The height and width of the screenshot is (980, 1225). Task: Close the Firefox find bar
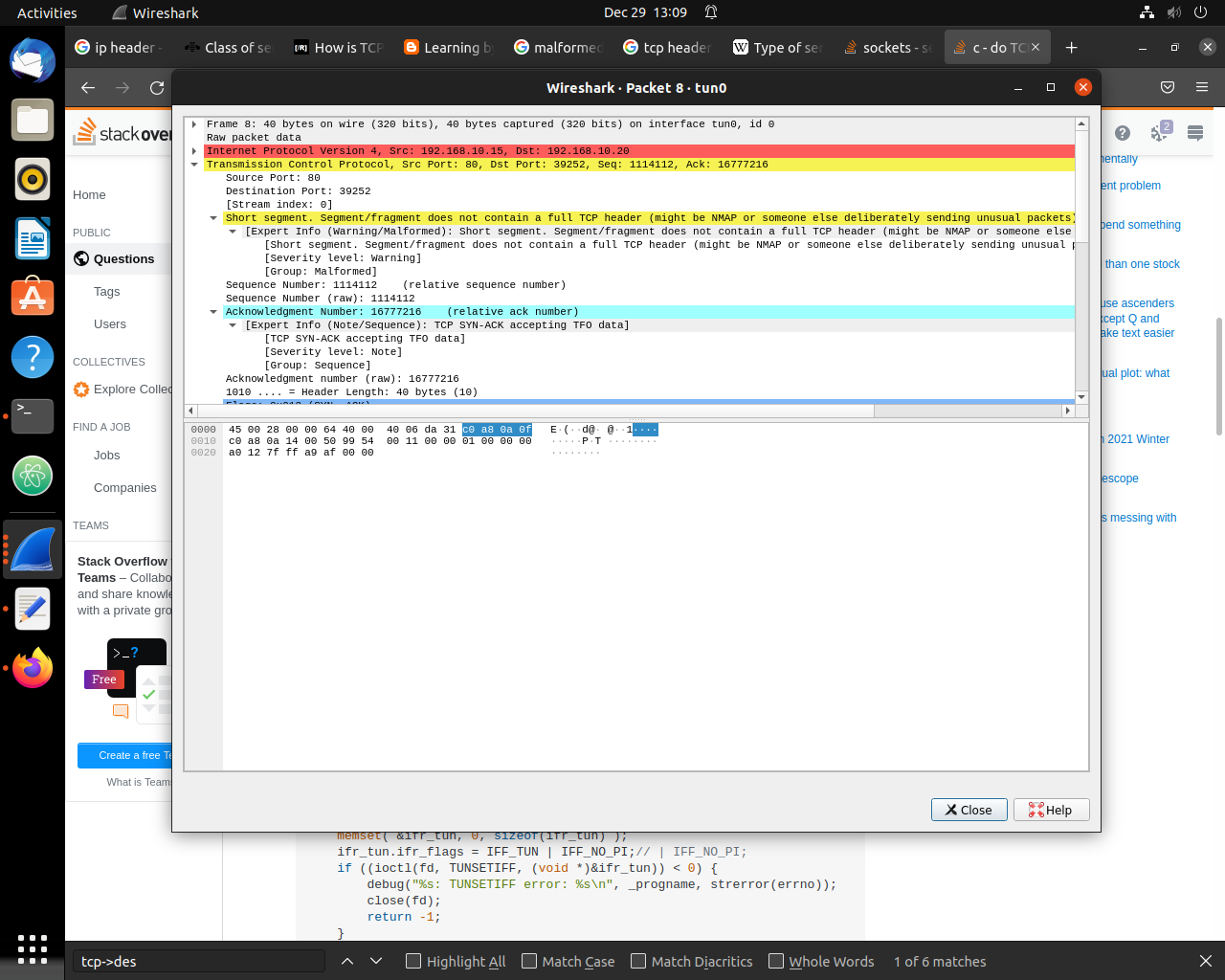(1206, 961)
